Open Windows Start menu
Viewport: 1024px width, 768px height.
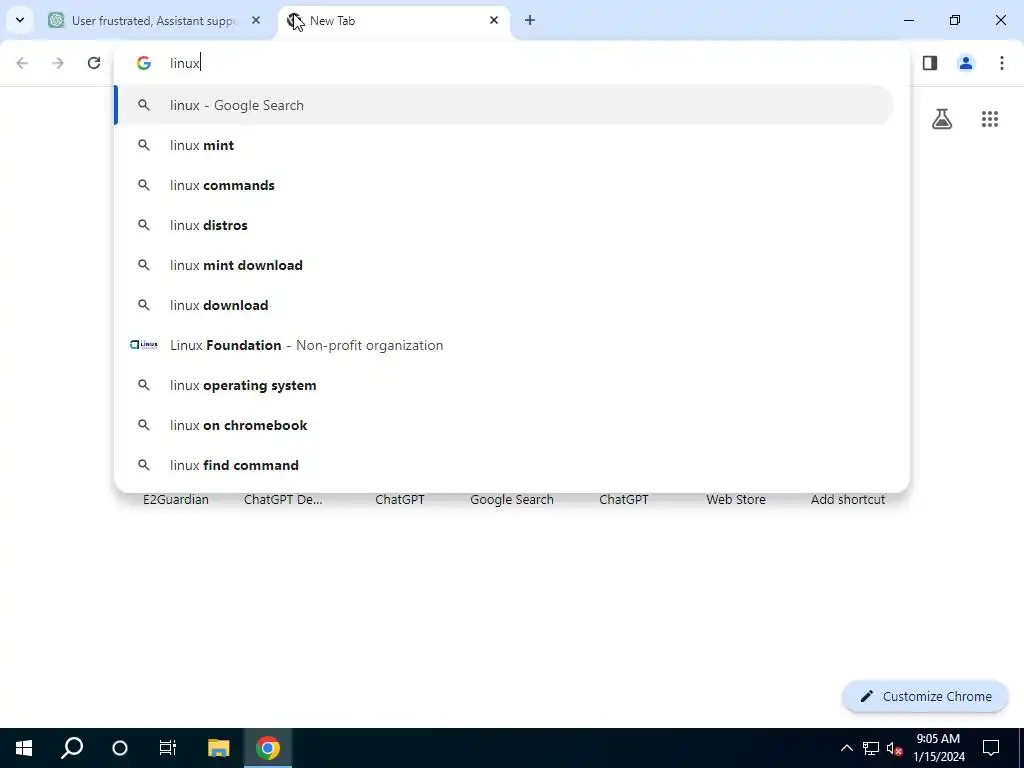pos(24,748)
